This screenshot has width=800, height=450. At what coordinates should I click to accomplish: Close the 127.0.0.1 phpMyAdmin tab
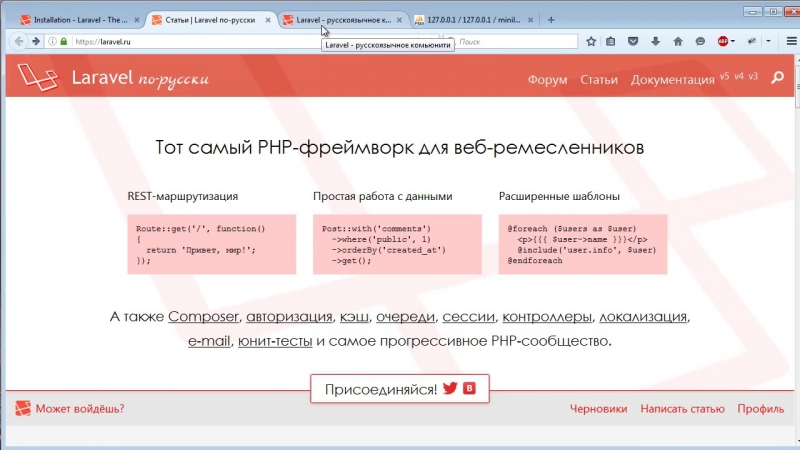pos(530,20)
